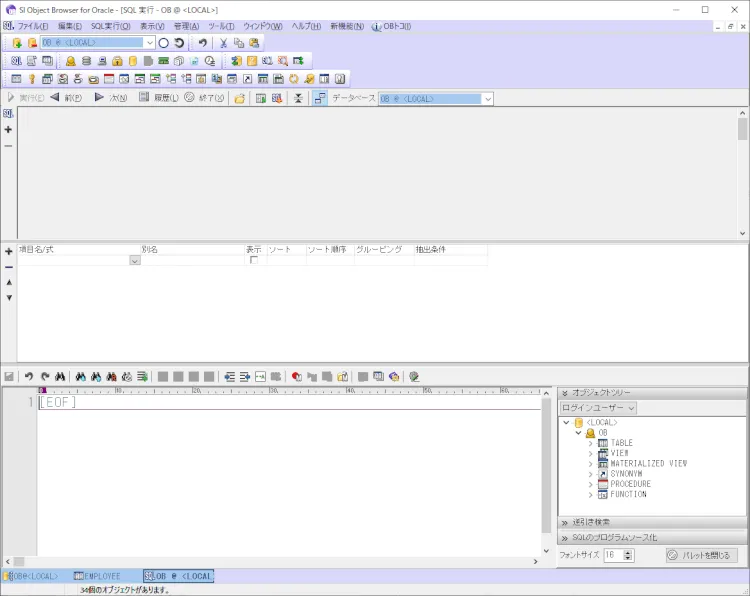Click the shortcut arrow synonym icon in toolbar
Viewport: 750px width, 596px height.
click(247, 79)
